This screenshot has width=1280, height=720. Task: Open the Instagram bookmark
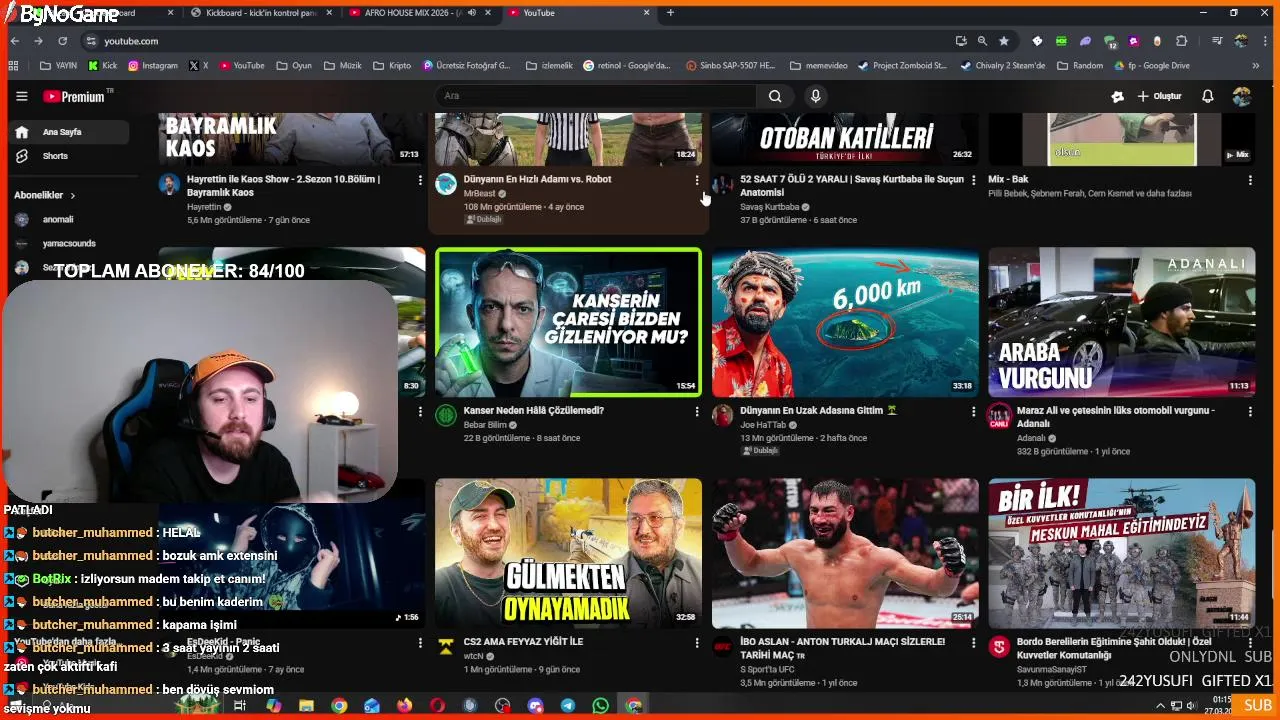point(152,66)
